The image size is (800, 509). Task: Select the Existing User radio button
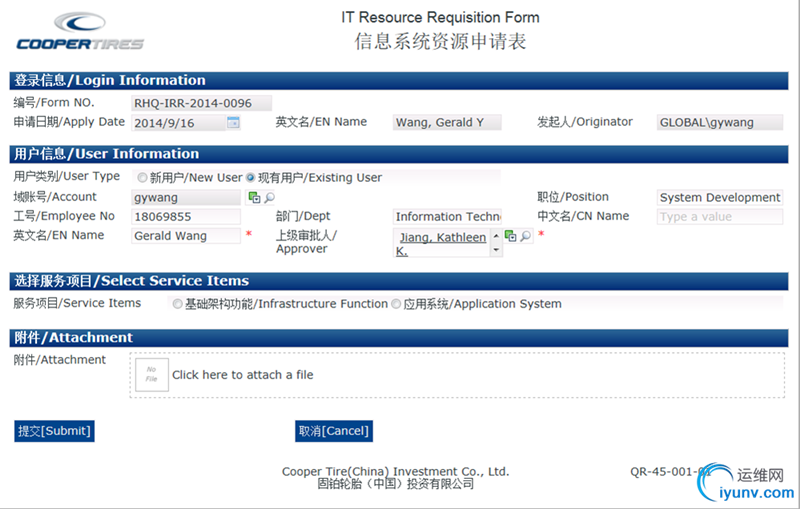[251, 178]
